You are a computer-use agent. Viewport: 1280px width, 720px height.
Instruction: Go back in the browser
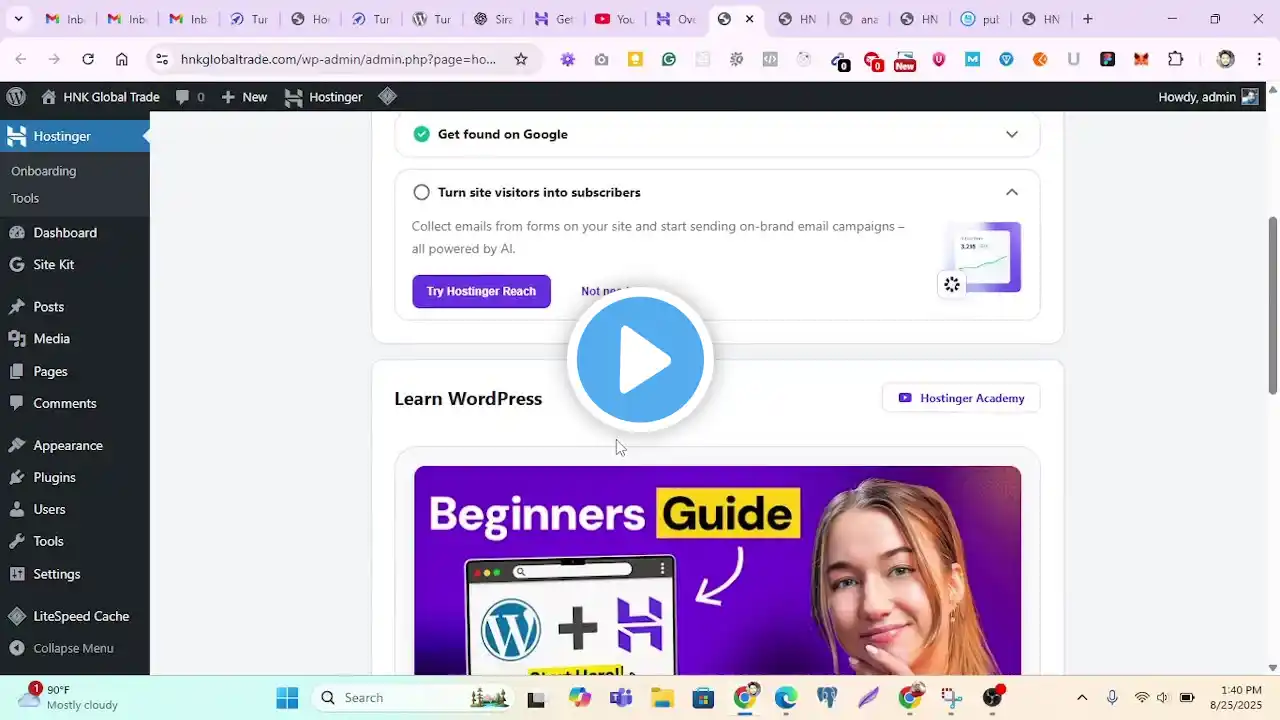(21, 59)
